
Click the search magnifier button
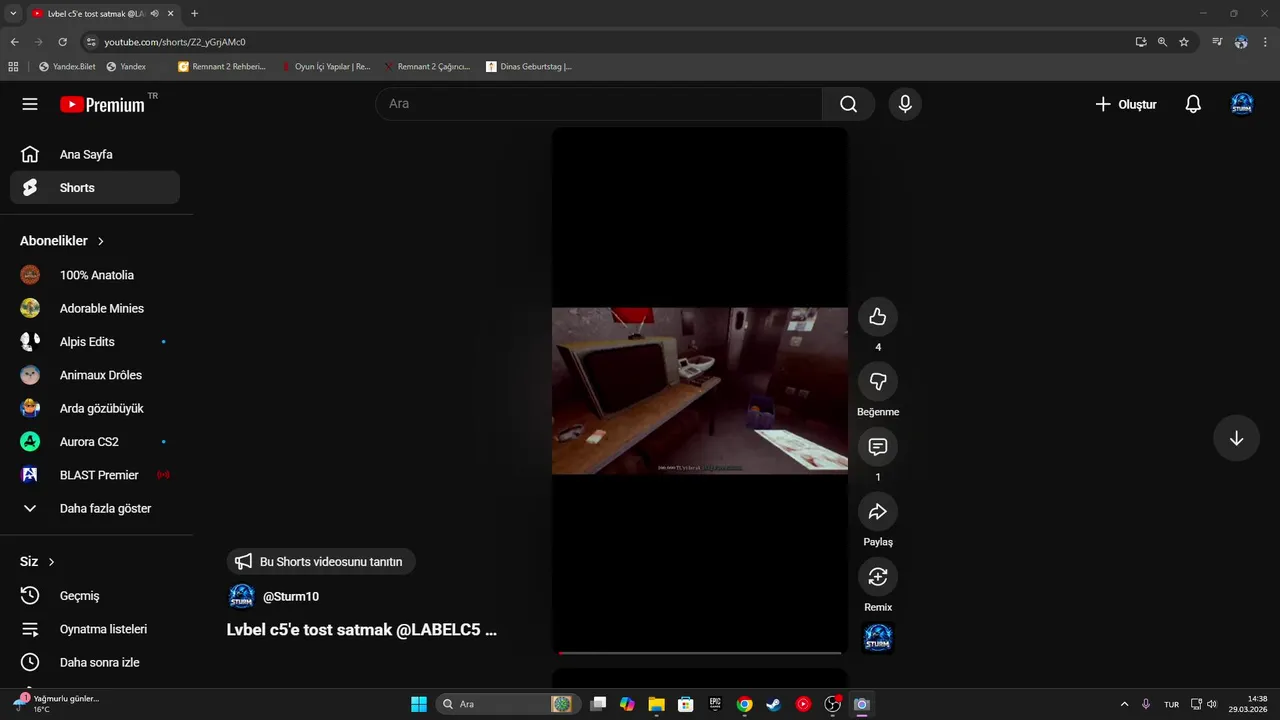[x=848, y=104]
